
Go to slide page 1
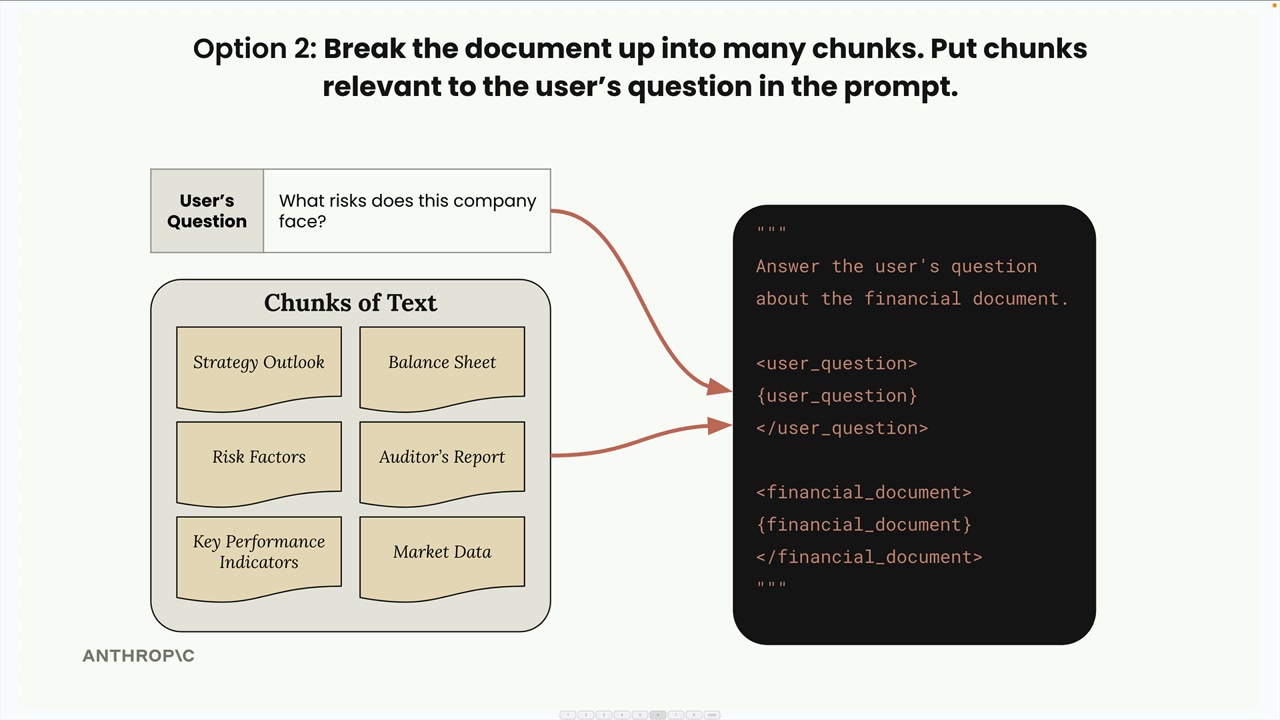[568, 715]
